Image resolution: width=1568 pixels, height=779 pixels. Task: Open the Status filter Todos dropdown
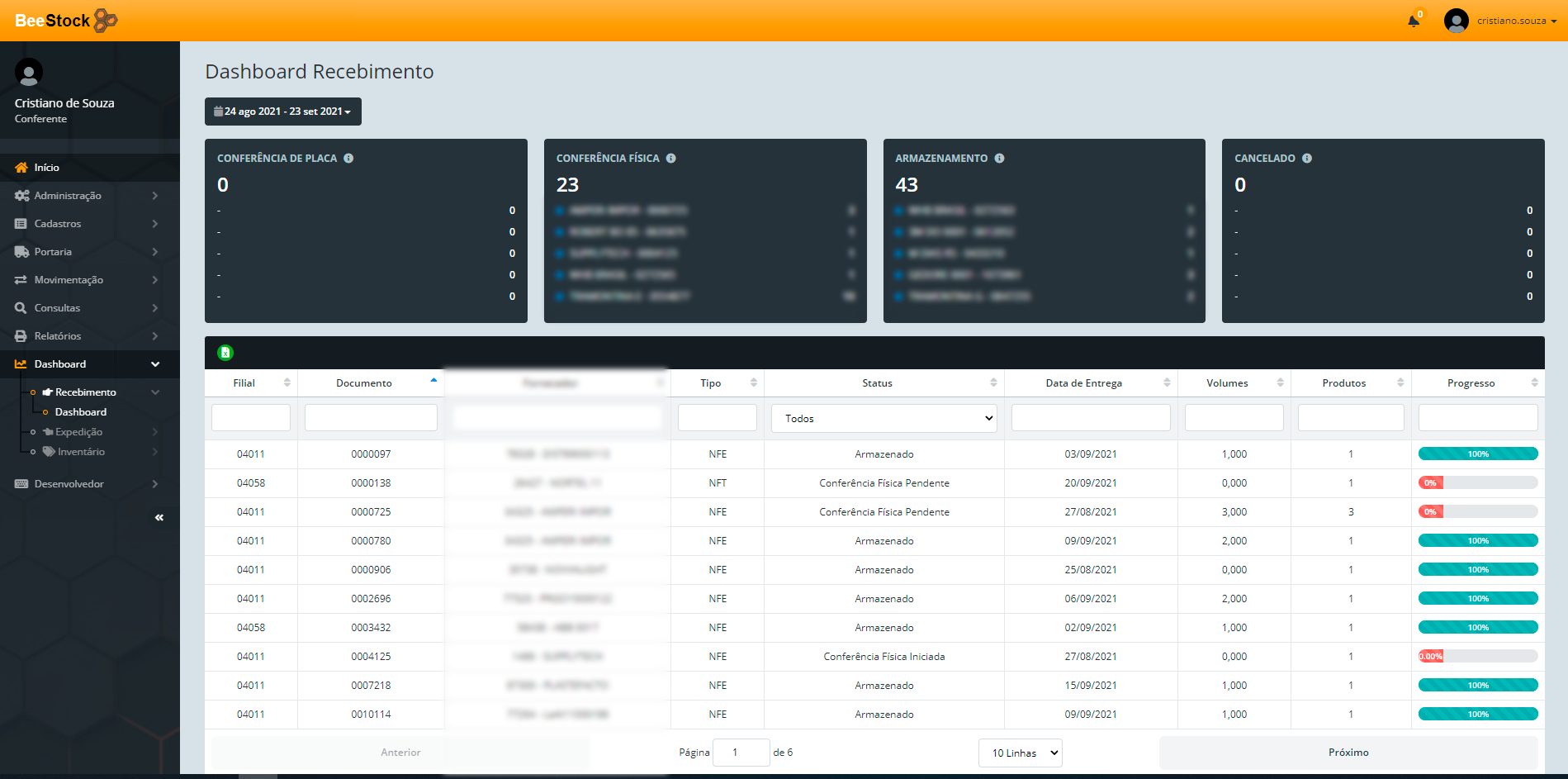click(x=884, y=418)
